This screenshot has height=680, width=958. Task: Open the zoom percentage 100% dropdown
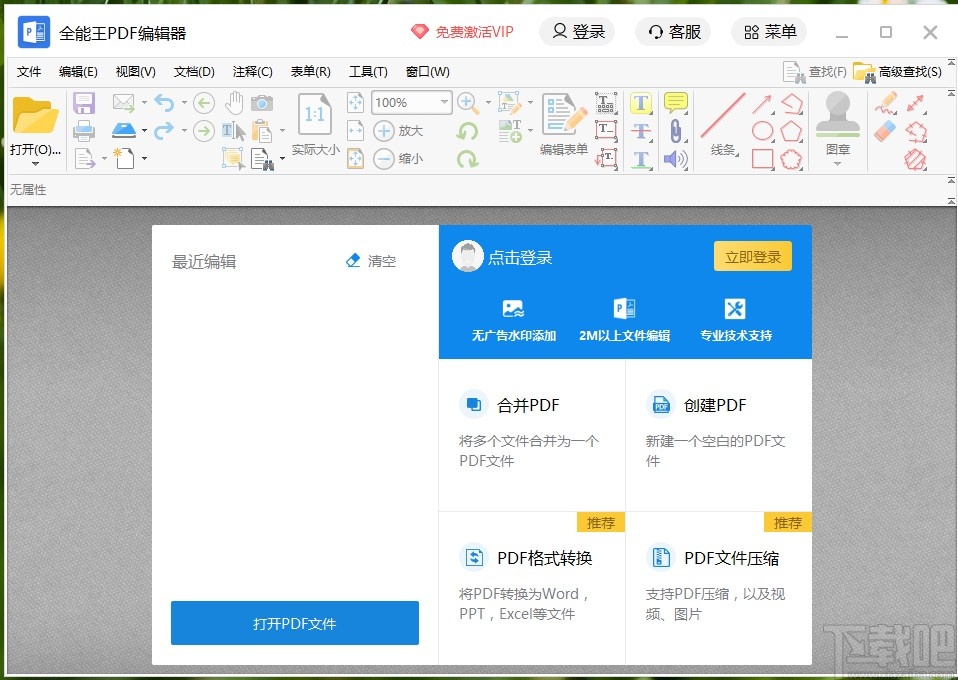click(x=444, y=102)
